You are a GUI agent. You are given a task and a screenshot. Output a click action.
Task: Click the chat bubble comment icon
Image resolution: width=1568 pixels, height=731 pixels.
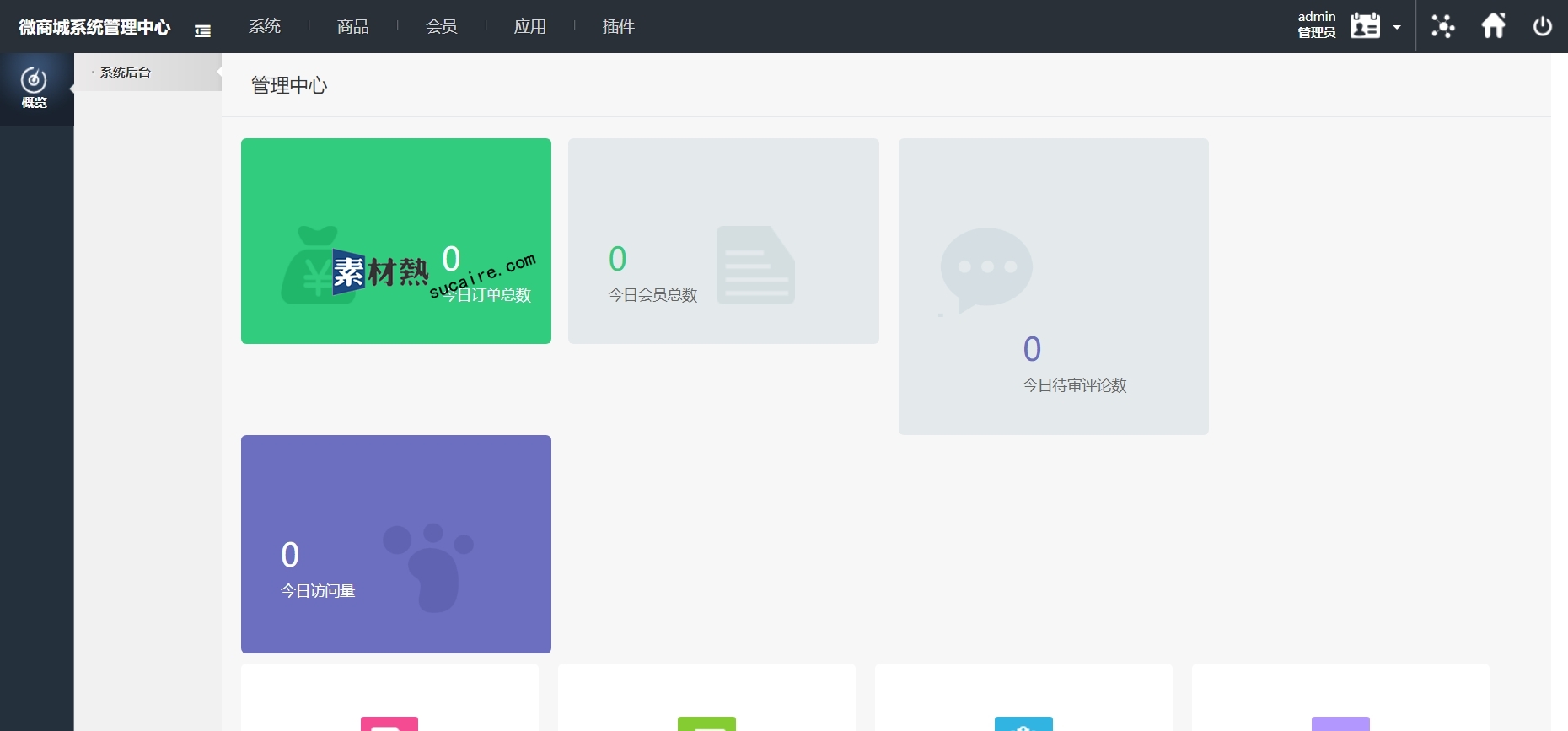coord(986,271)
